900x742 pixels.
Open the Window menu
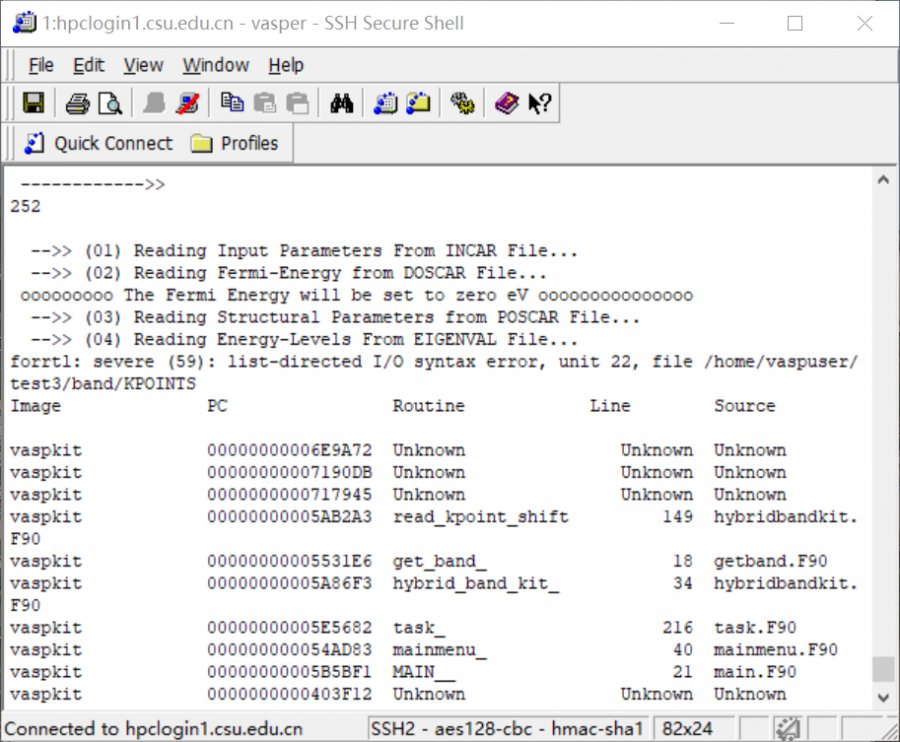216,65
